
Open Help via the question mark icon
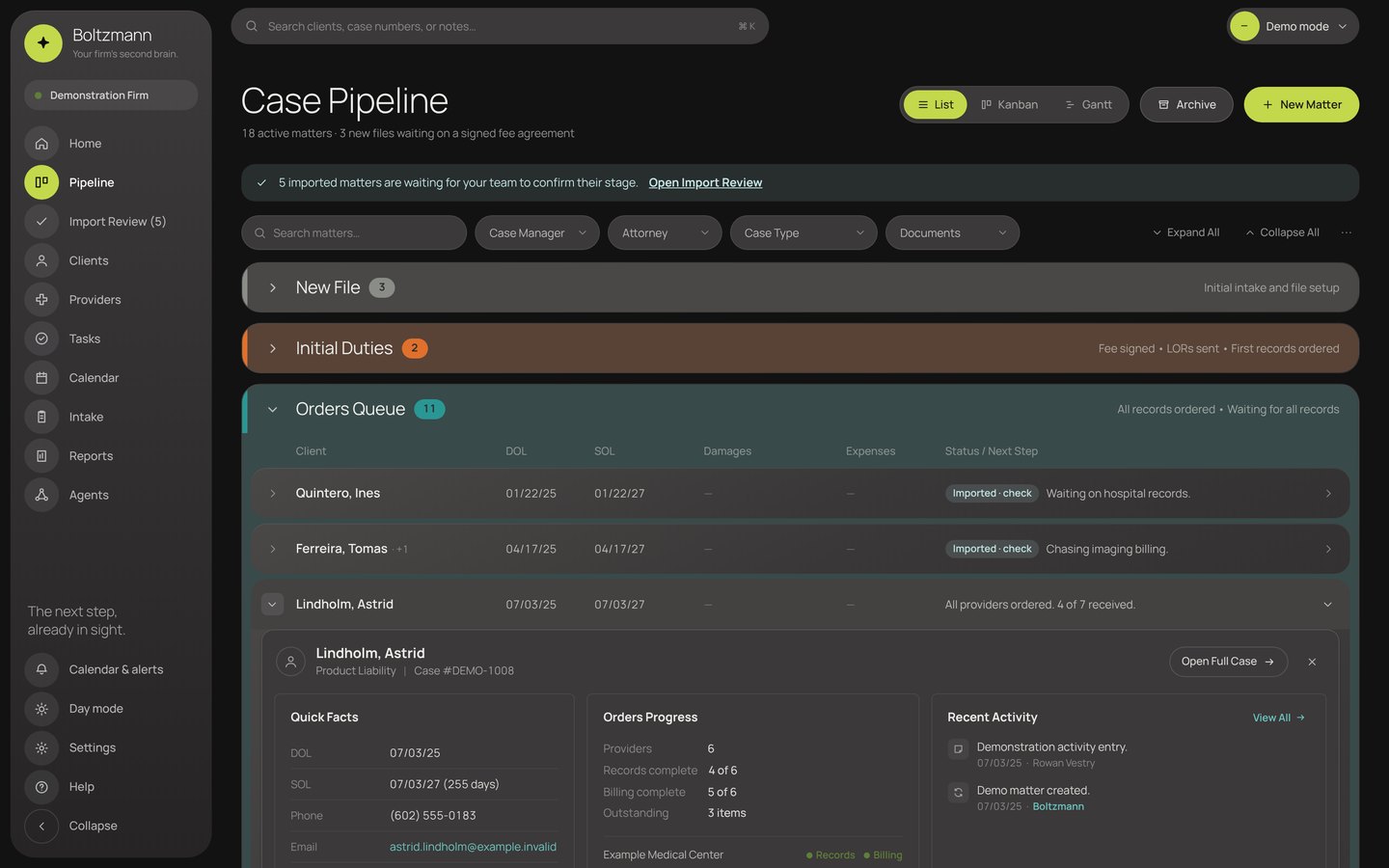(41, 787)
